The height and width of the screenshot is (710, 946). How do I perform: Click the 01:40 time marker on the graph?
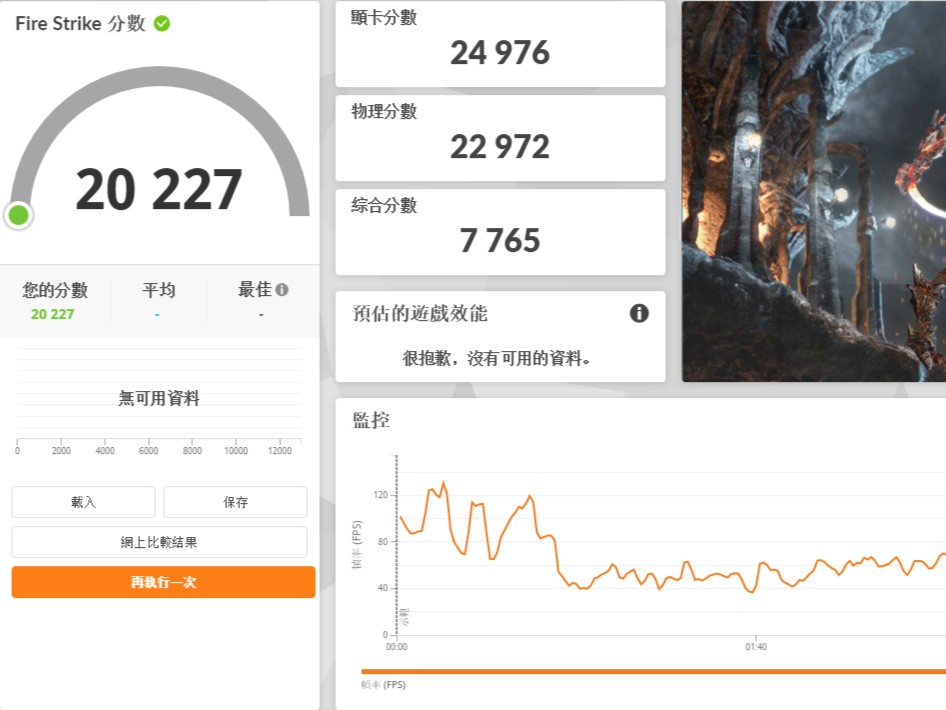coord(756,647)
